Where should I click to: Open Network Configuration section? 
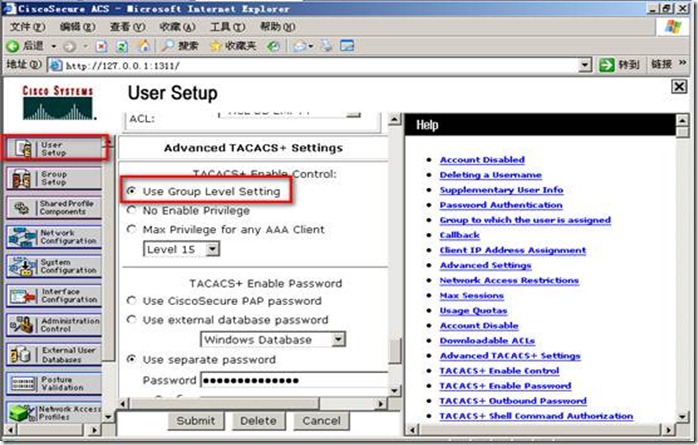(x=54, y=237)
